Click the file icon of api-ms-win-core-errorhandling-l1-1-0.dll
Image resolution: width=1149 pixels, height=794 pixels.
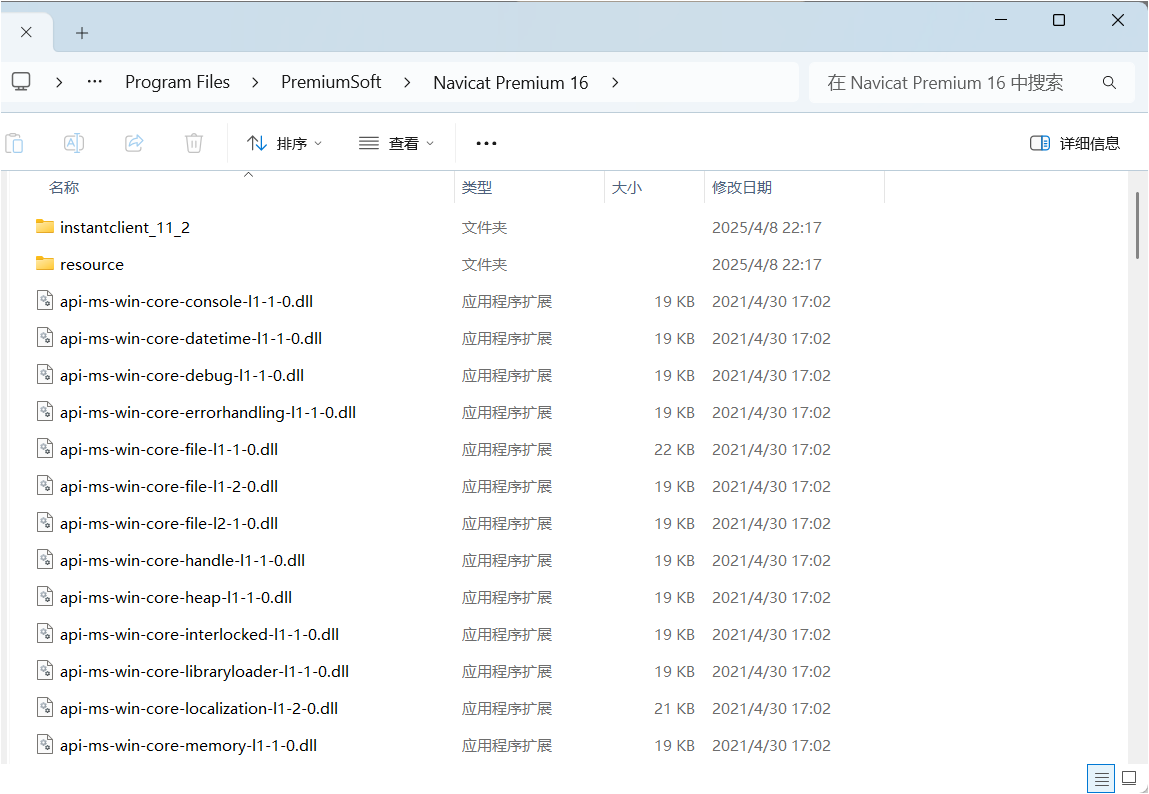[45, 412]
